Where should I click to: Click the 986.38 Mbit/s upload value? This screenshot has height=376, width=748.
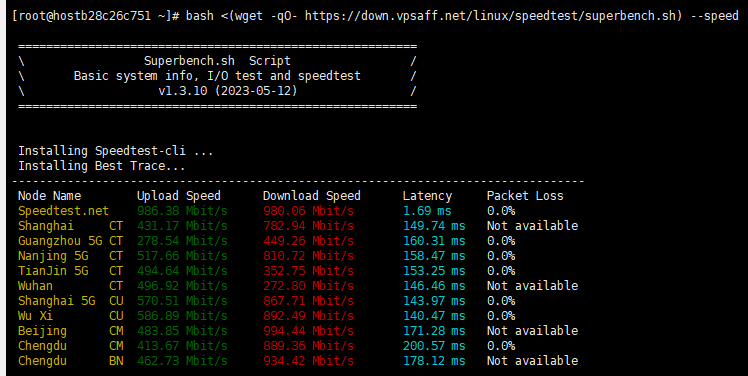(182, 211)
